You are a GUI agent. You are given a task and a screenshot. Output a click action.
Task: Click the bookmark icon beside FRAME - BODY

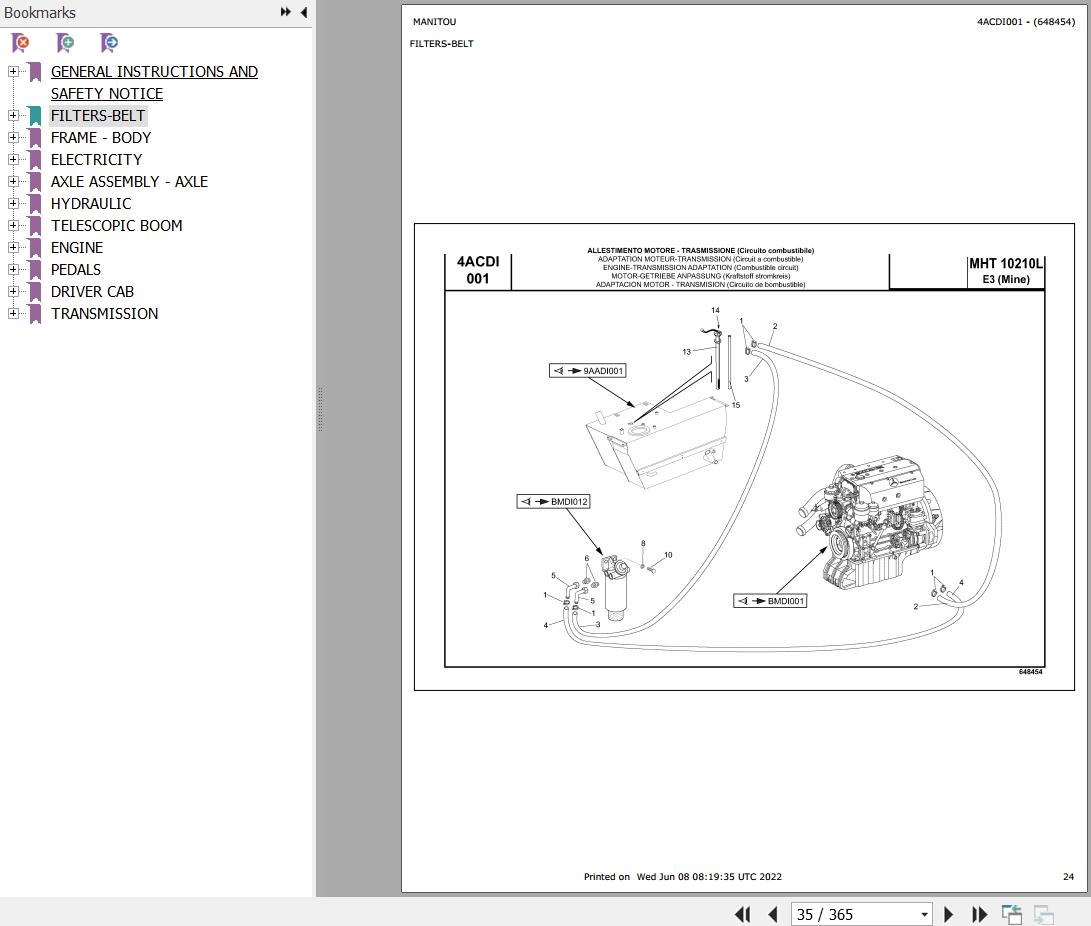pos(35,138)
